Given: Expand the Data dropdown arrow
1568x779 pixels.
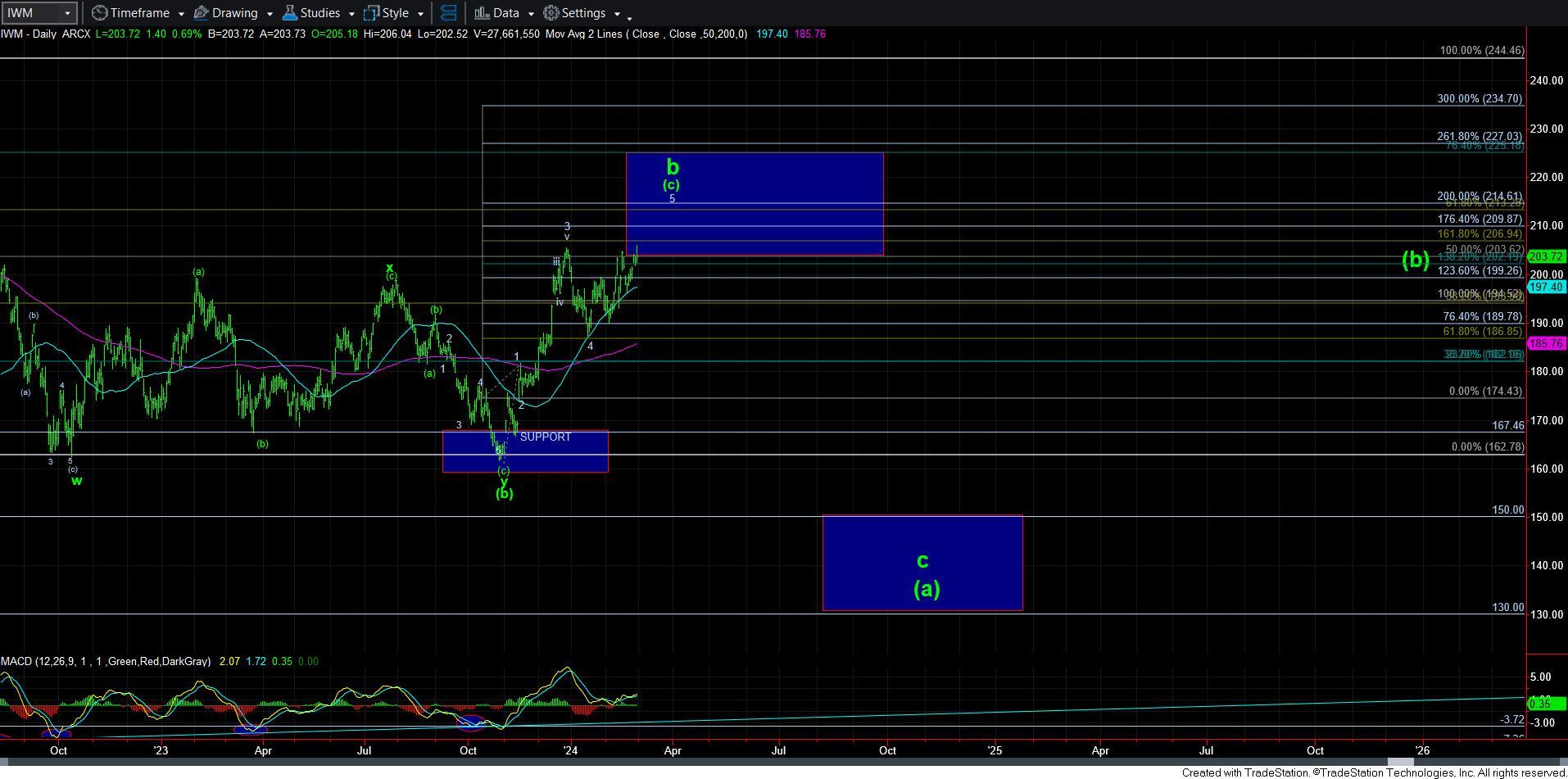Looking at the screenshot, I should 531,14.
